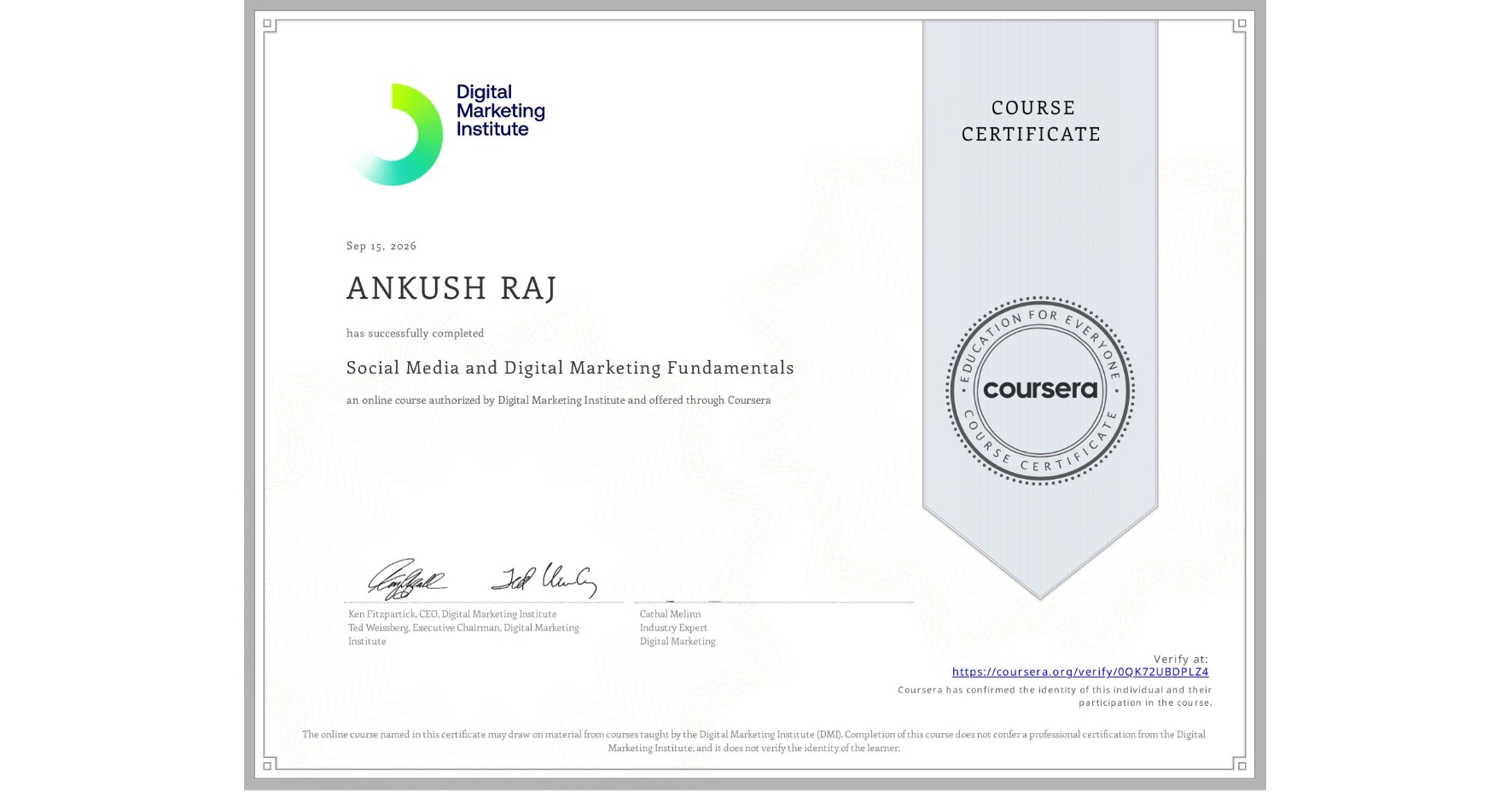Click the date Sep 15, 2026
This screenshot has width=1512, height=792.
381,246
